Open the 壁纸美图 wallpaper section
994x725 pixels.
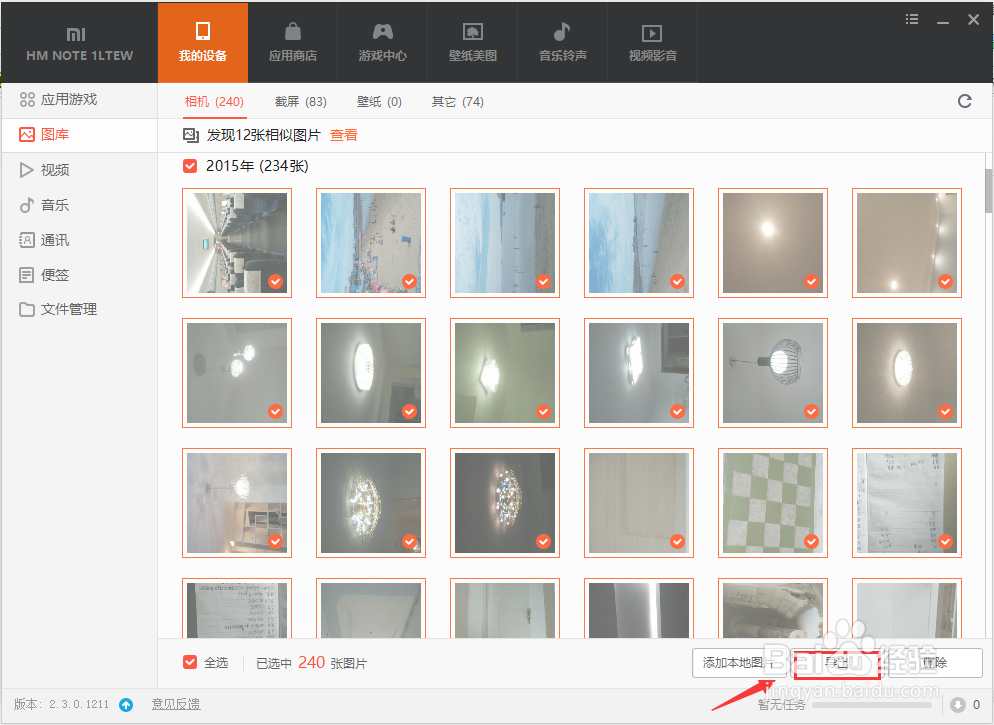pyautogui.click(x=472, y=42)
